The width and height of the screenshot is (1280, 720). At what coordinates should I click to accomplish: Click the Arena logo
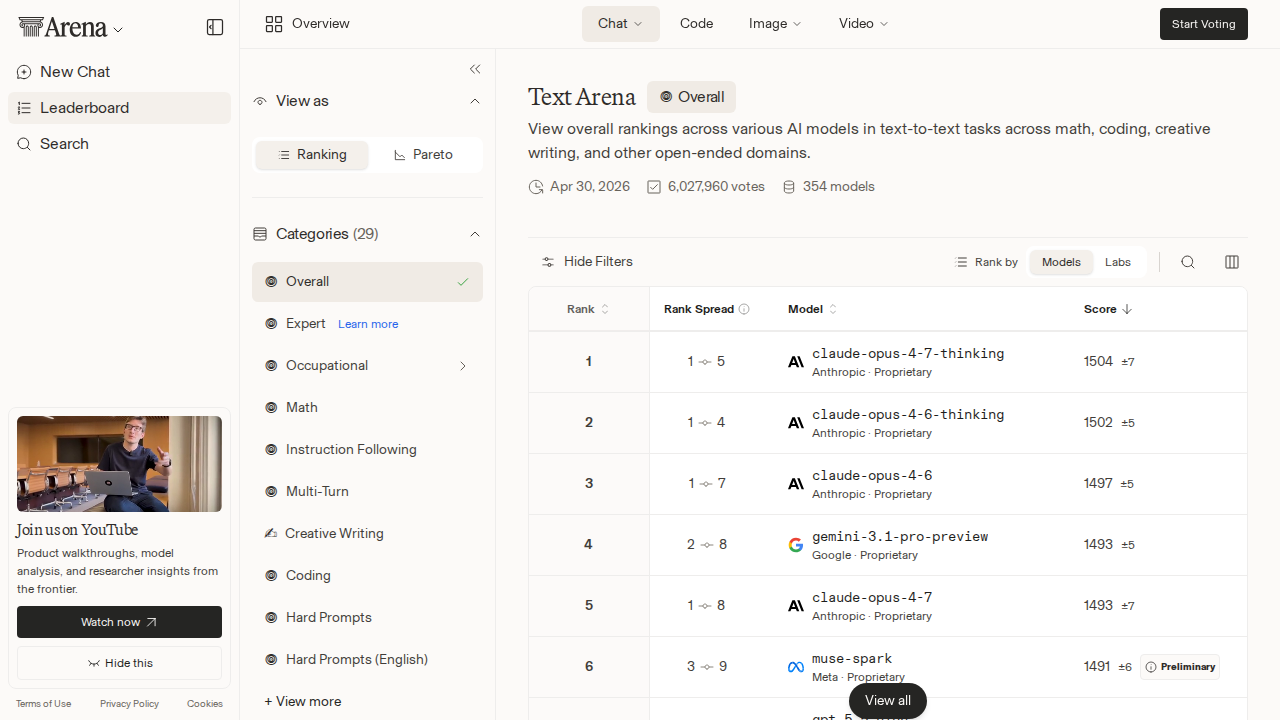point(62,27)
